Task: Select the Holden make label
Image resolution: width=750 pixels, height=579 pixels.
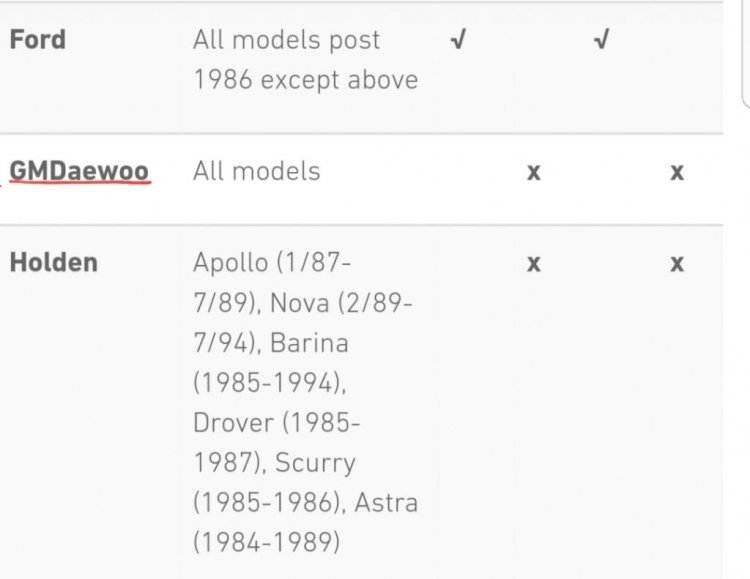Action: pyautogui.click(x=54, y=262)
